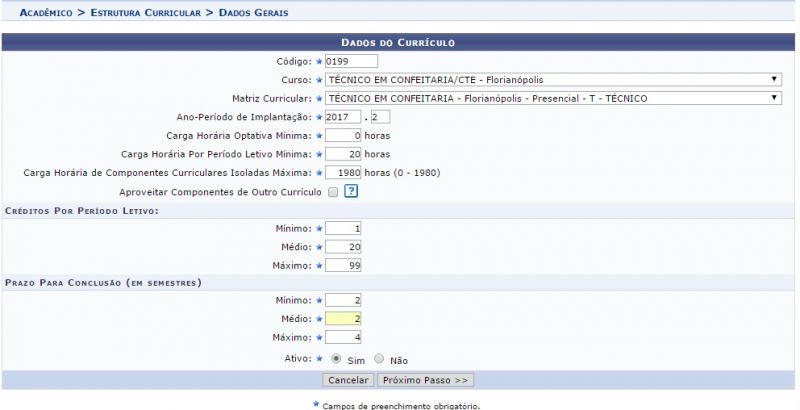Click the implantation period field after the year
The width and height of the screenshot is (800, 410).
(380, 117)
